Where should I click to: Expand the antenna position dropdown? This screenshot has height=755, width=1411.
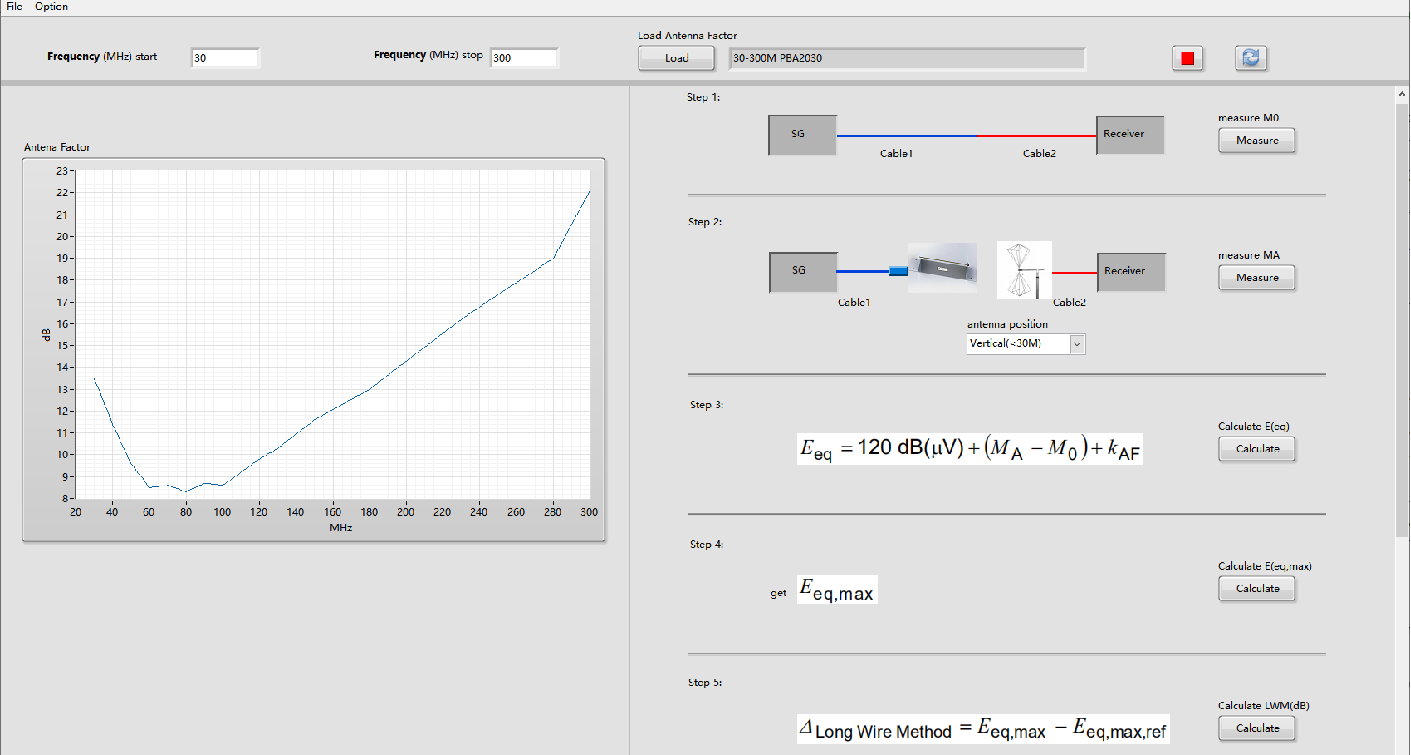[x=1077, y=344]
